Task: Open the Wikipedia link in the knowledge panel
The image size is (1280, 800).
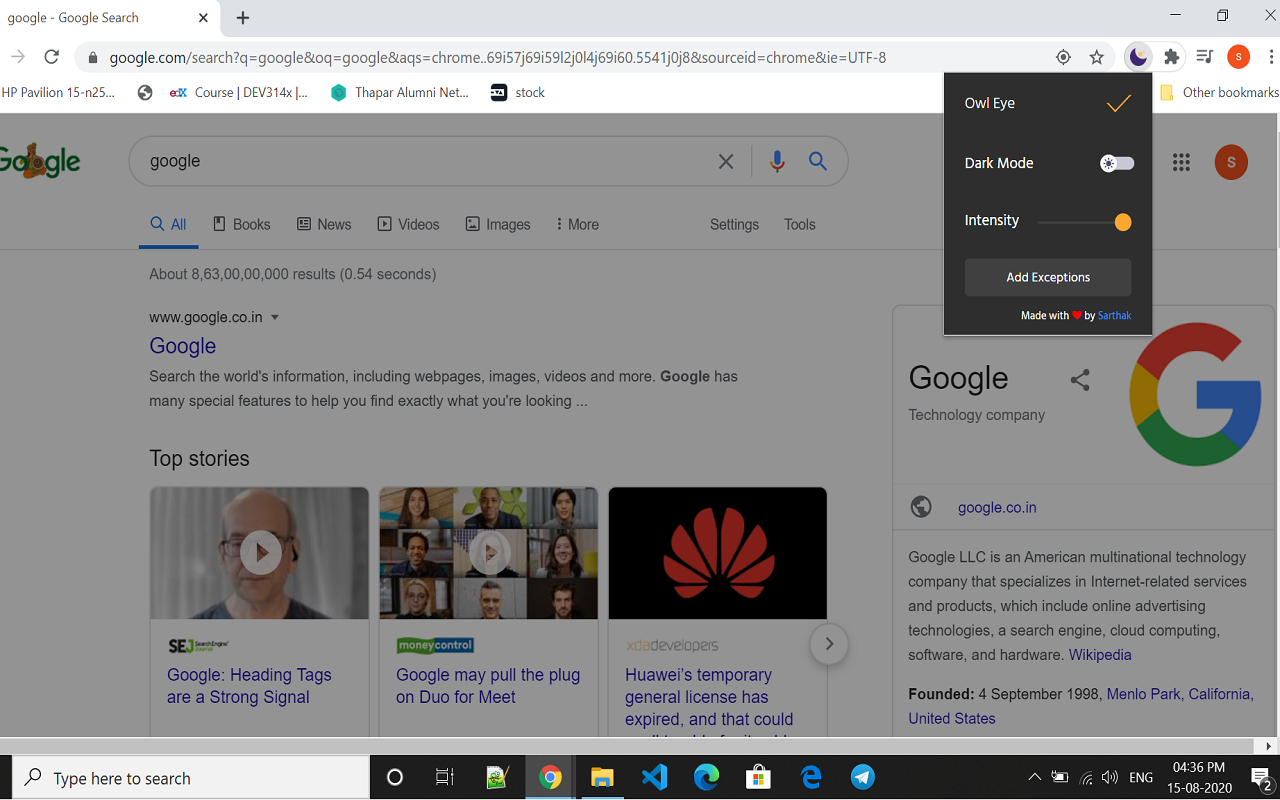Action: click(1099, 654)
